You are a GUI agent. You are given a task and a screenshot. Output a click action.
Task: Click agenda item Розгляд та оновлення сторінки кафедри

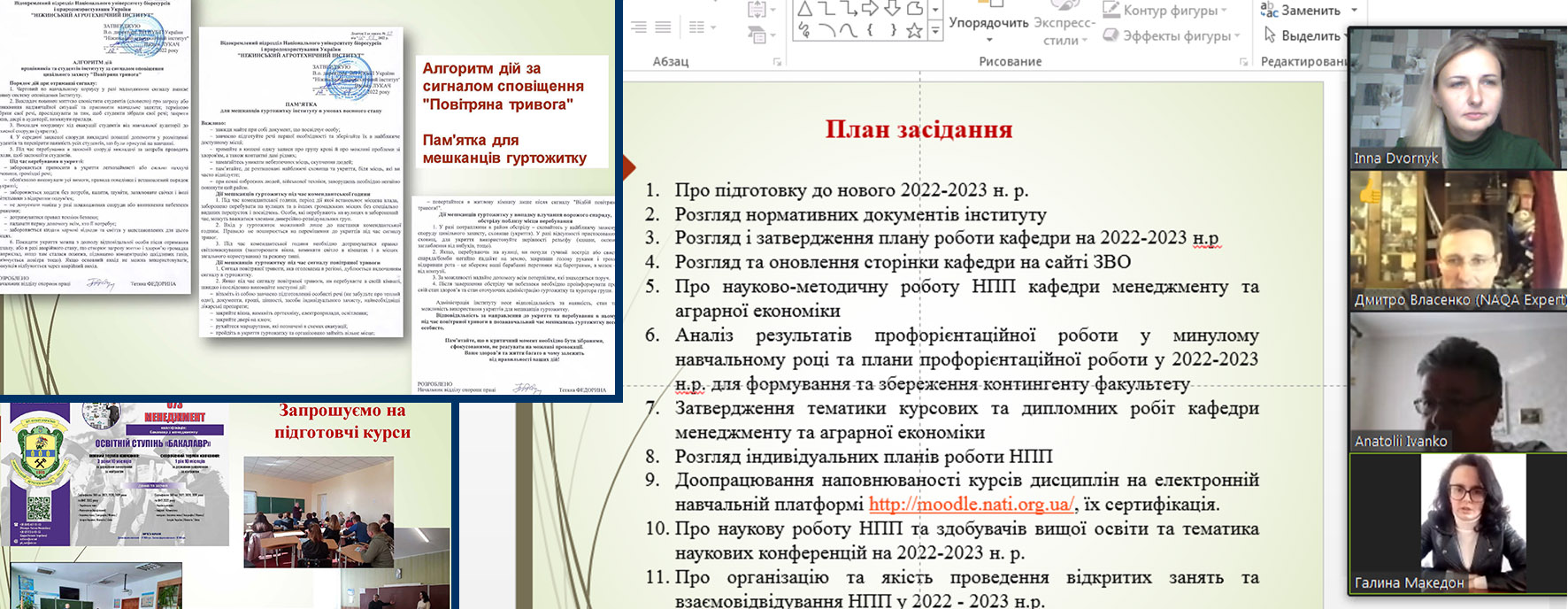[x=903, y=262]
